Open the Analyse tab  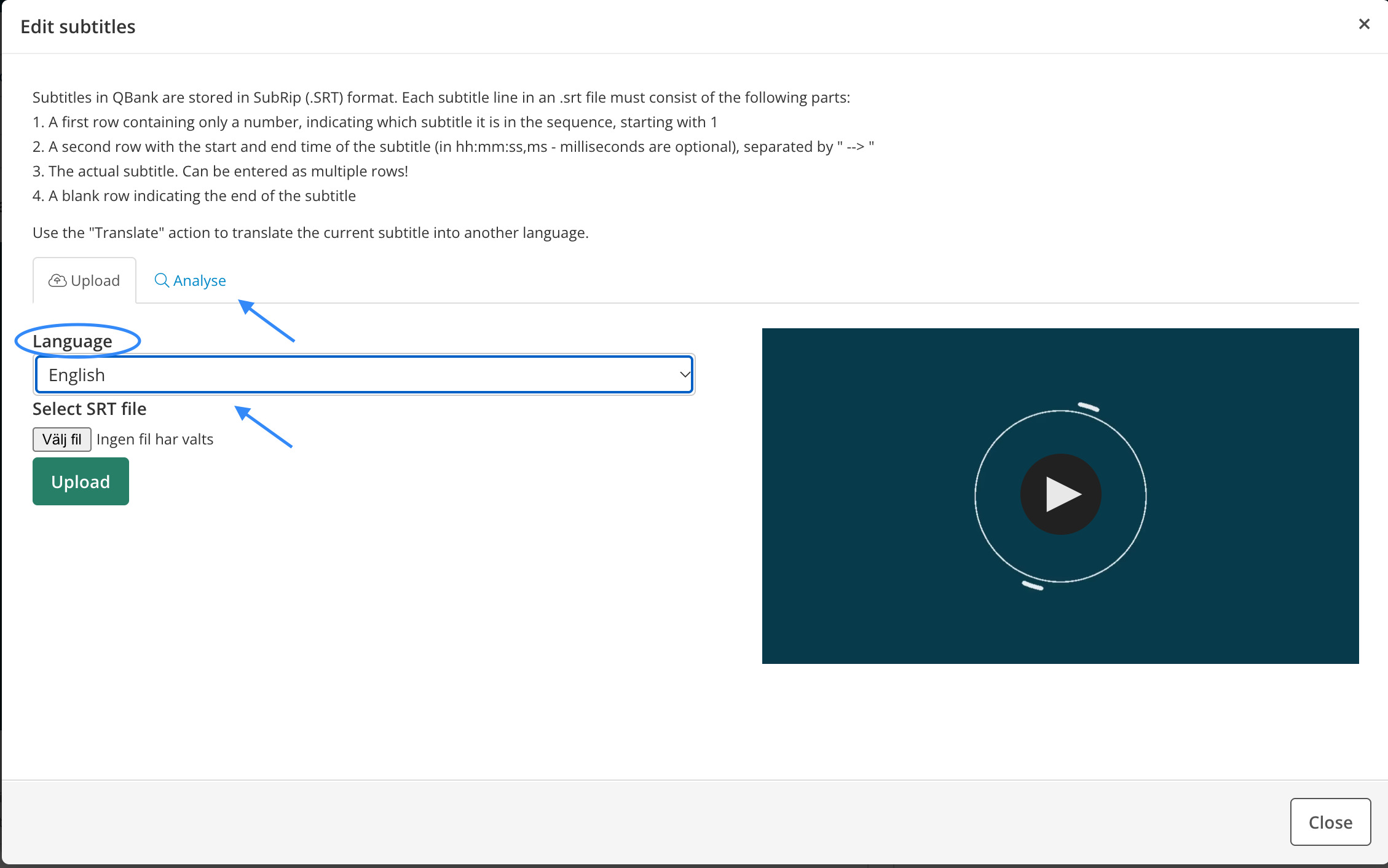coord(190,280)
